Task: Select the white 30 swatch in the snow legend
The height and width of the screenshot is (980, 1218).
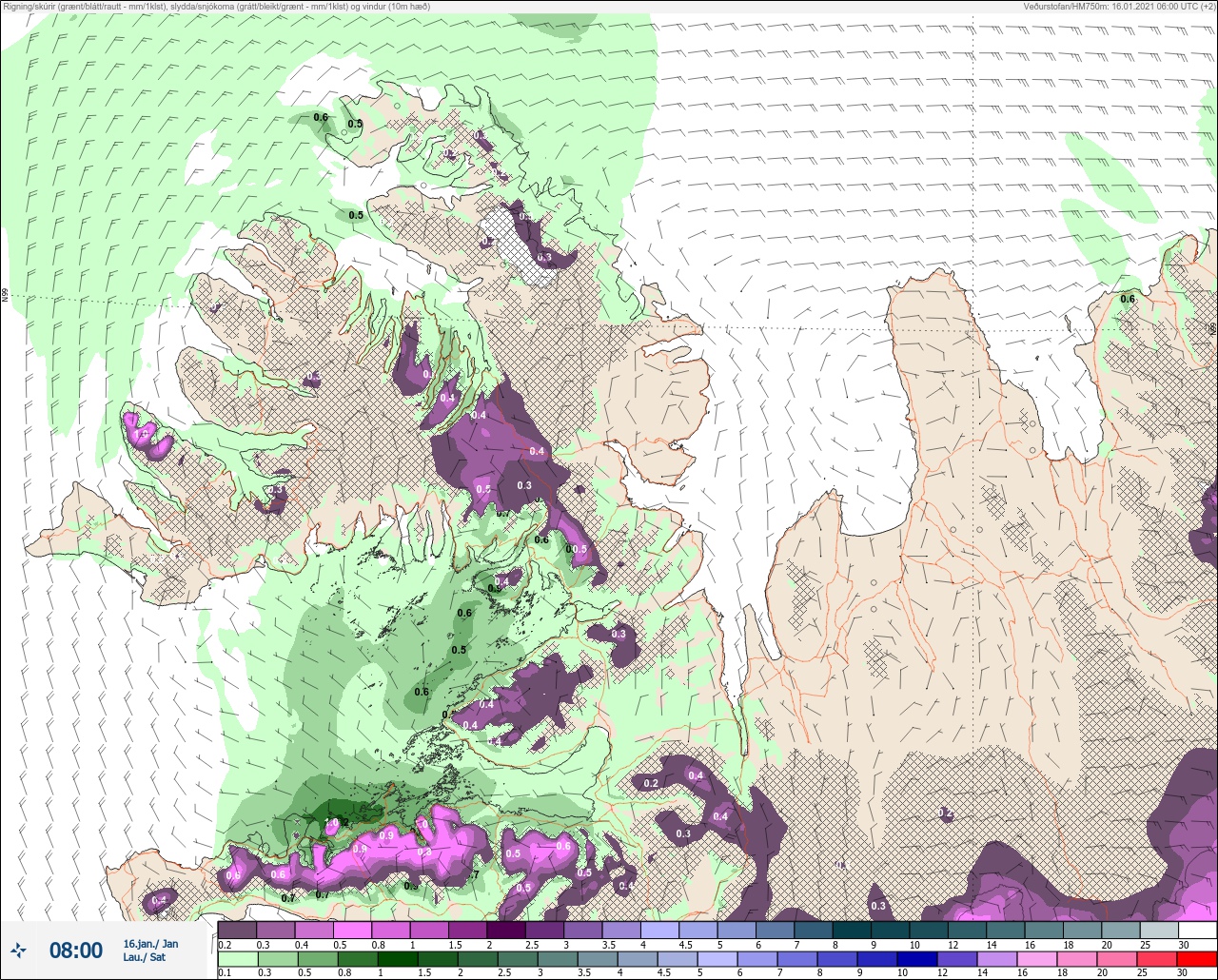Action: pyautogui.click(x=1197, y=930)
